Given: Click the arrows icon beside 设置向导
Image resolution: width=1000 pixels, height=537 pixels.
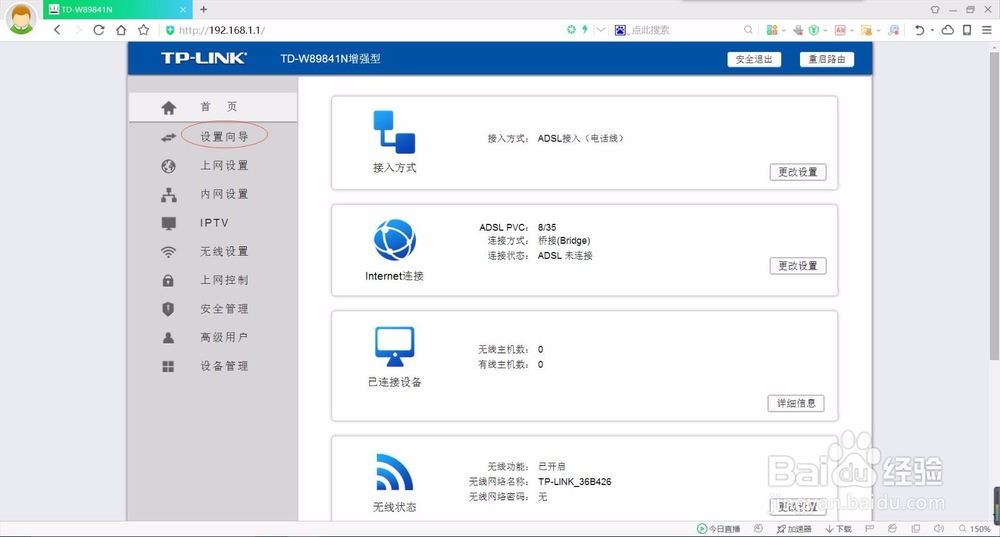Looking at the screenshot, I should coord(168,137).
